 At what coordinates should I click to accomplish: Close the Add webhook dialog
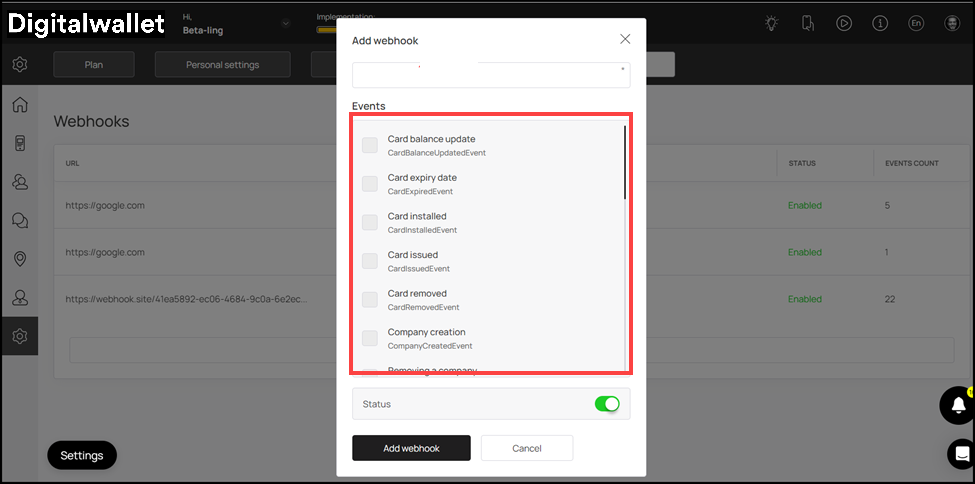(x=625, y=39)
